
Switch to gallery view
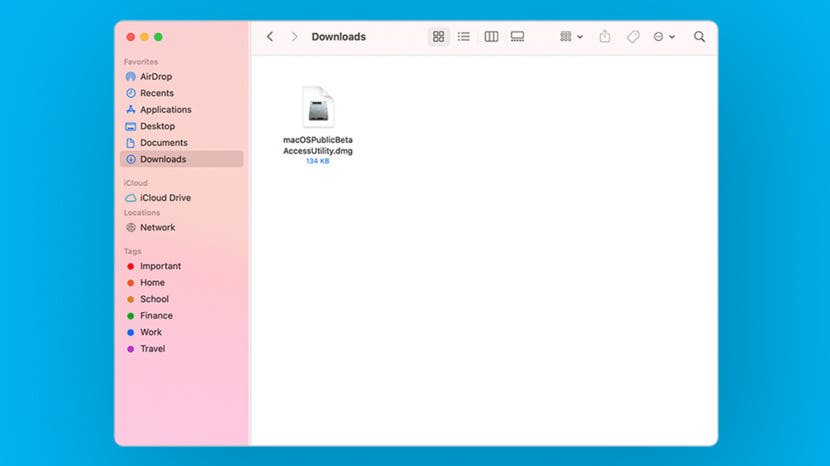tap(517, 37)
